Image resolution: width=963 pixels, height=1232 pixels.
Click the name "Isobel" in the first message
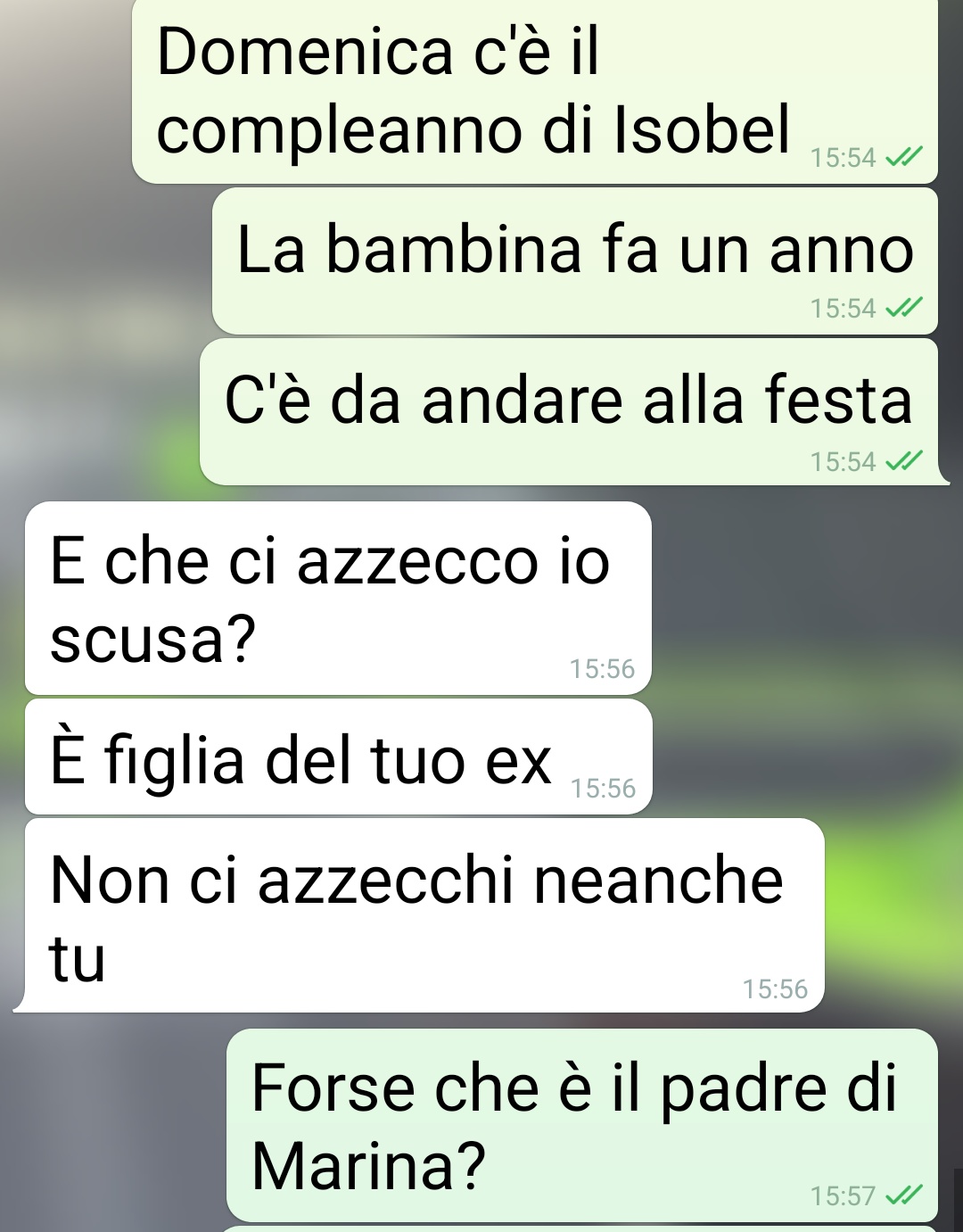(702, 129)
